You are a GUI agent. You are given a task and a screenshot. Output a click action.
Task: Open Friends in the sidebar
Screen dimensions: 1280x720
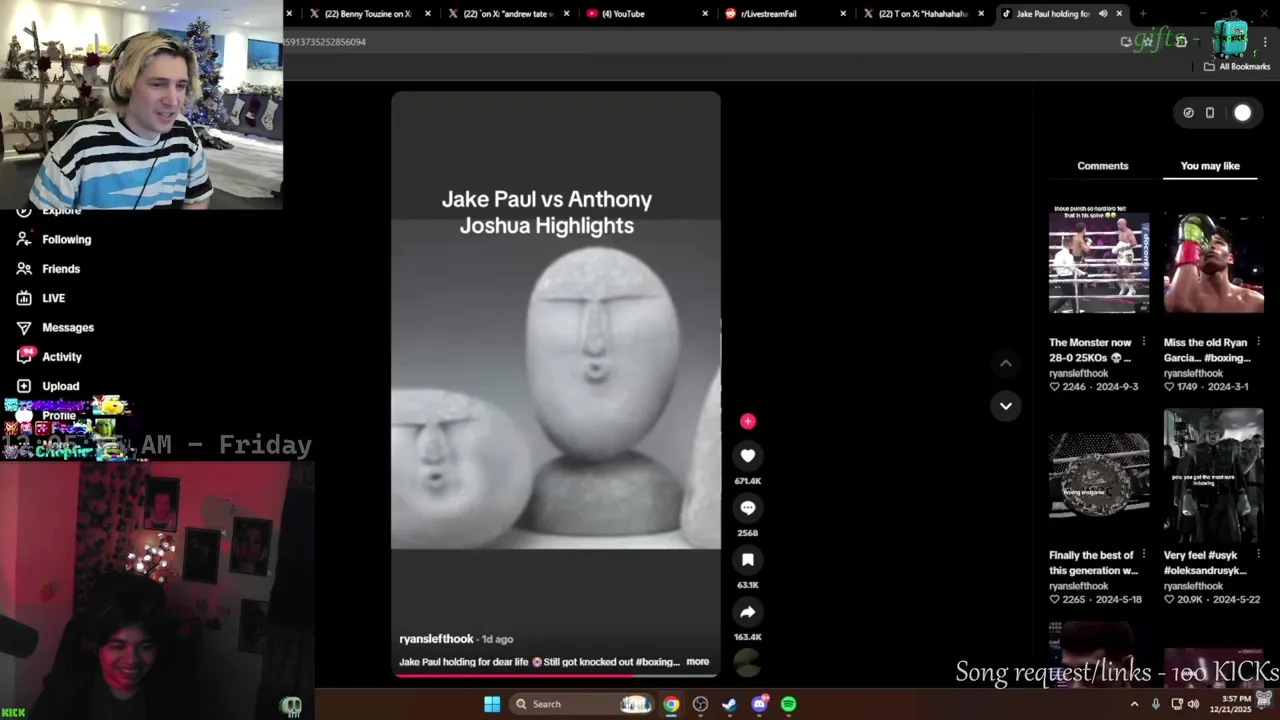pyautogui.click(x=48, y=269)
